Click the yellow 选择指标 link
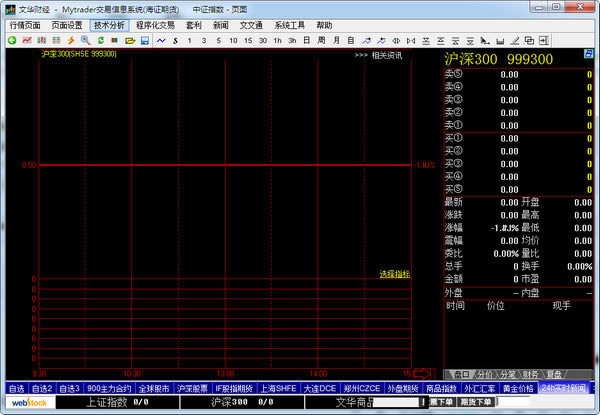The image size is (600, 415). coord(395,274)
